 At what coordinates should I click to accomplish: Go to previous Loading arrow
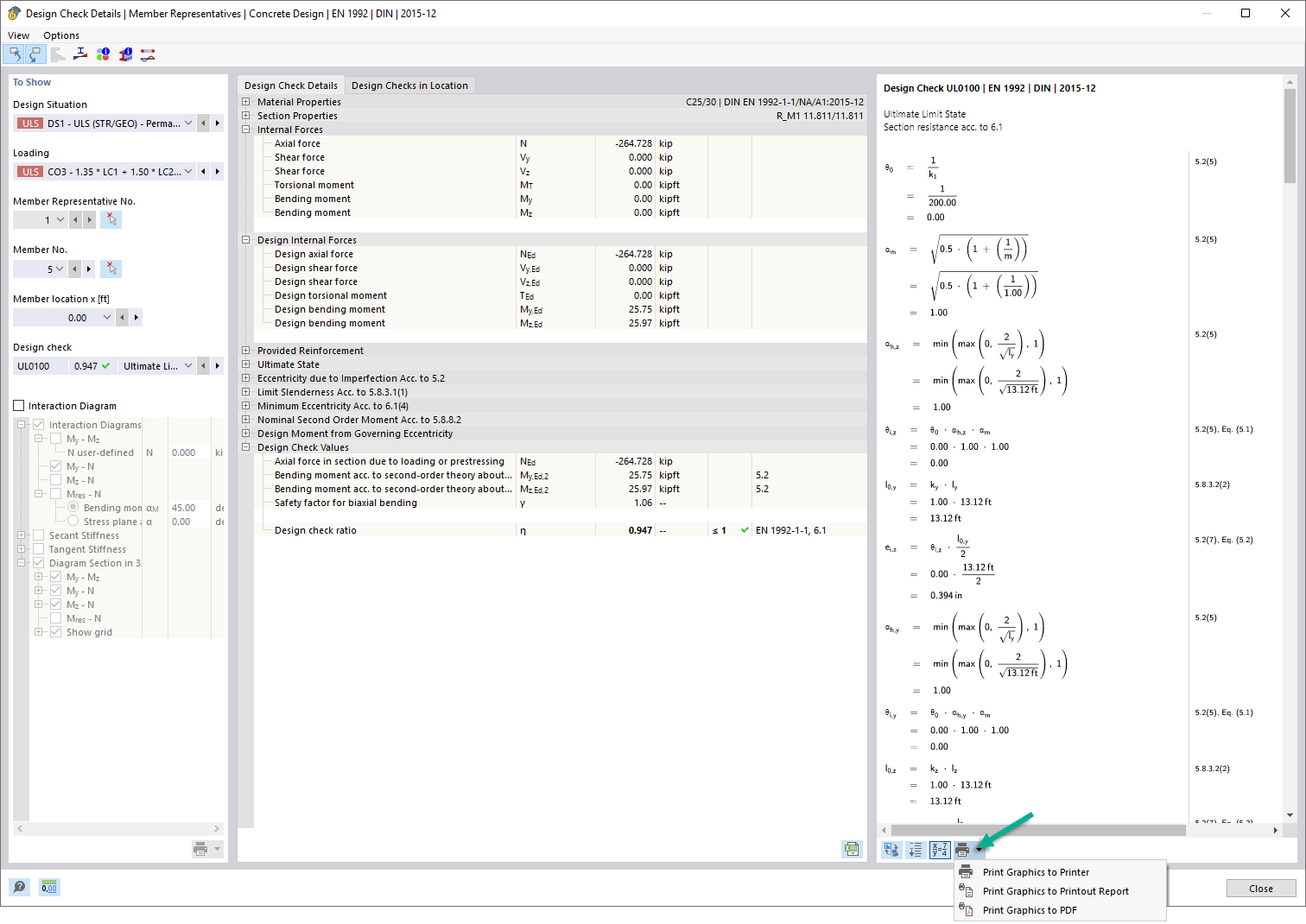(x=204, y=172)
